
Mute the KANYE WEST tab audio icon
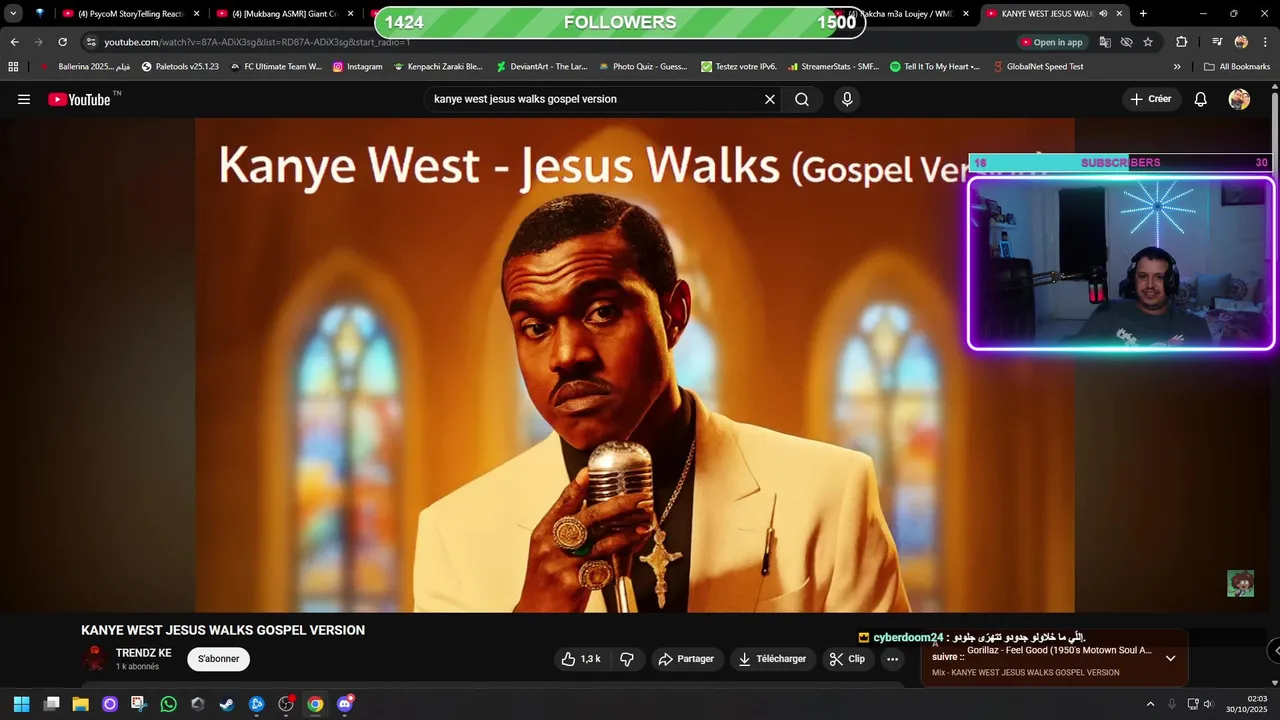pos(1103,14)
